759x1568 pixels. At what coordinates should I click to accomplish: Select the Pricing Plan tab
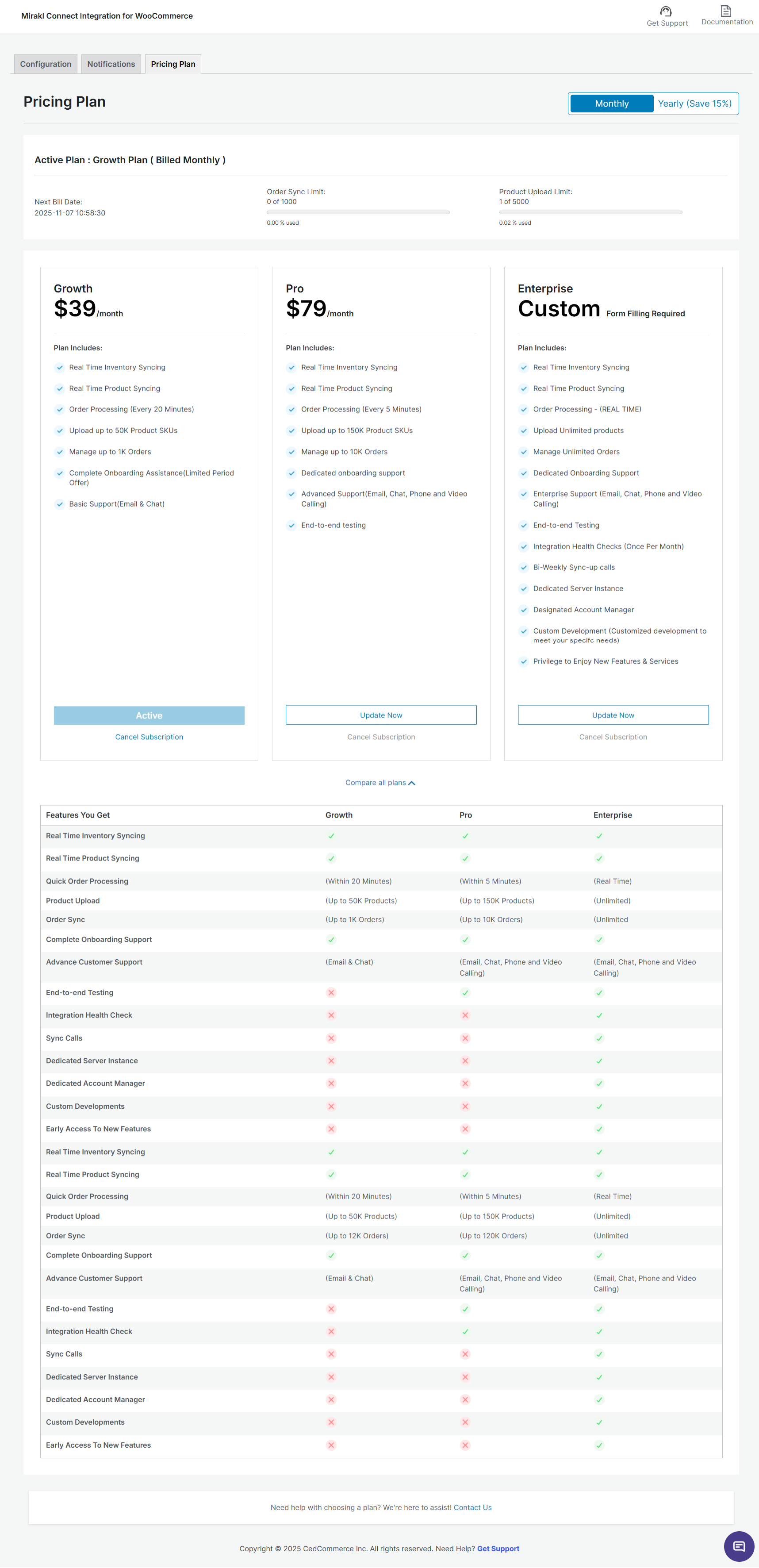pos(173,64)
